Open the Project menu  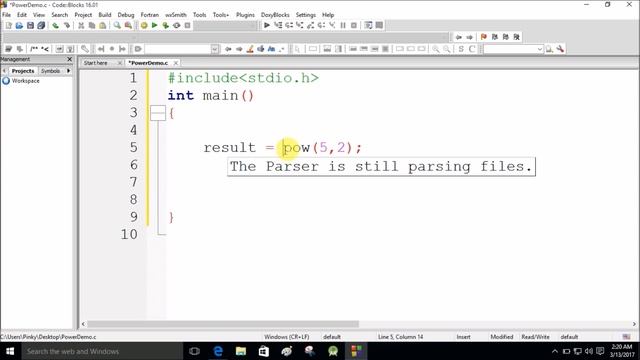tap(83, 15)
